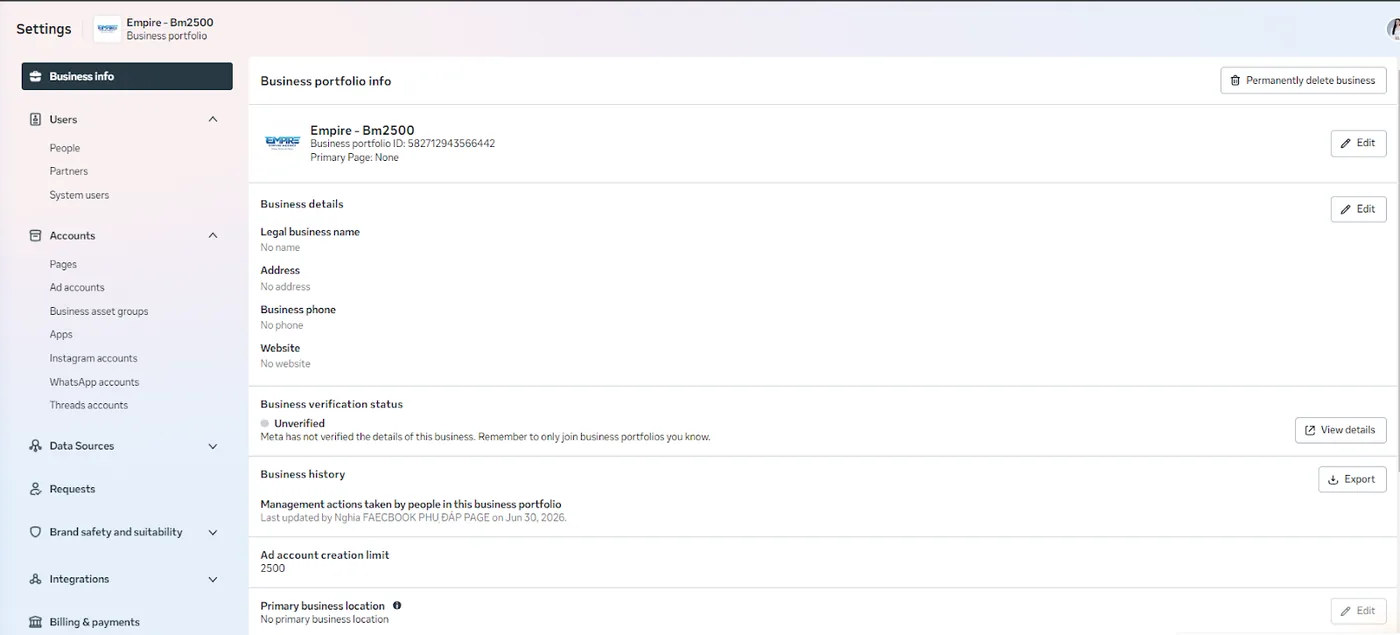The height and width of the screenshot is (635, 1400).
Task: Click the Requests person icon
Action: tap(36, 489)
